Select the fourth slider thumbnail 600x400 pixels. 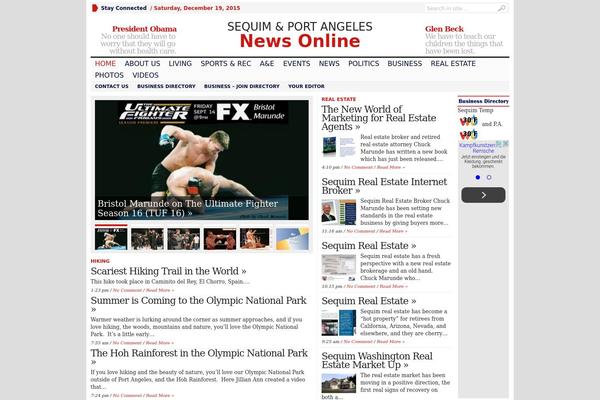point(220,239)
